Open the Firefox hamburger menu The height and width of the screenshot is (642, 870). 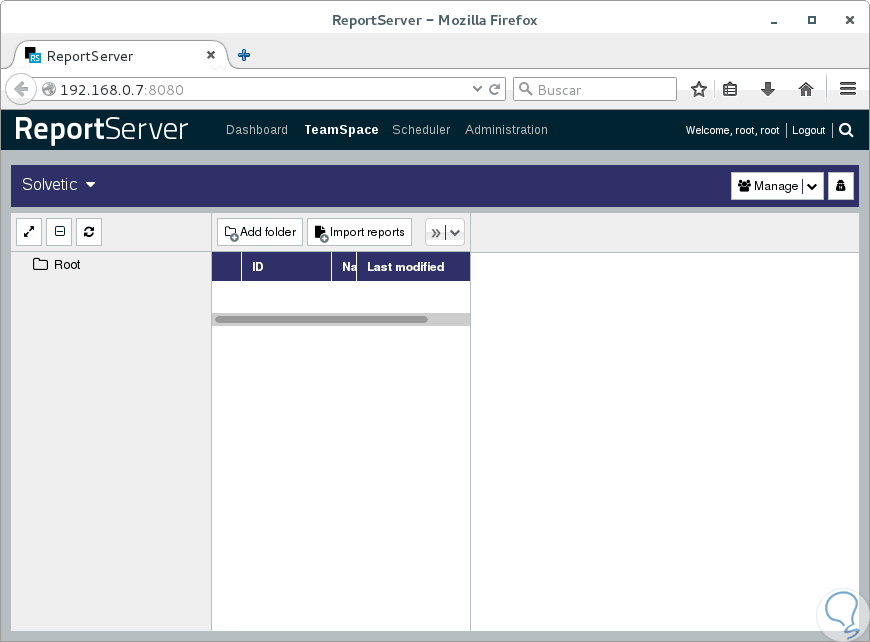848,89
